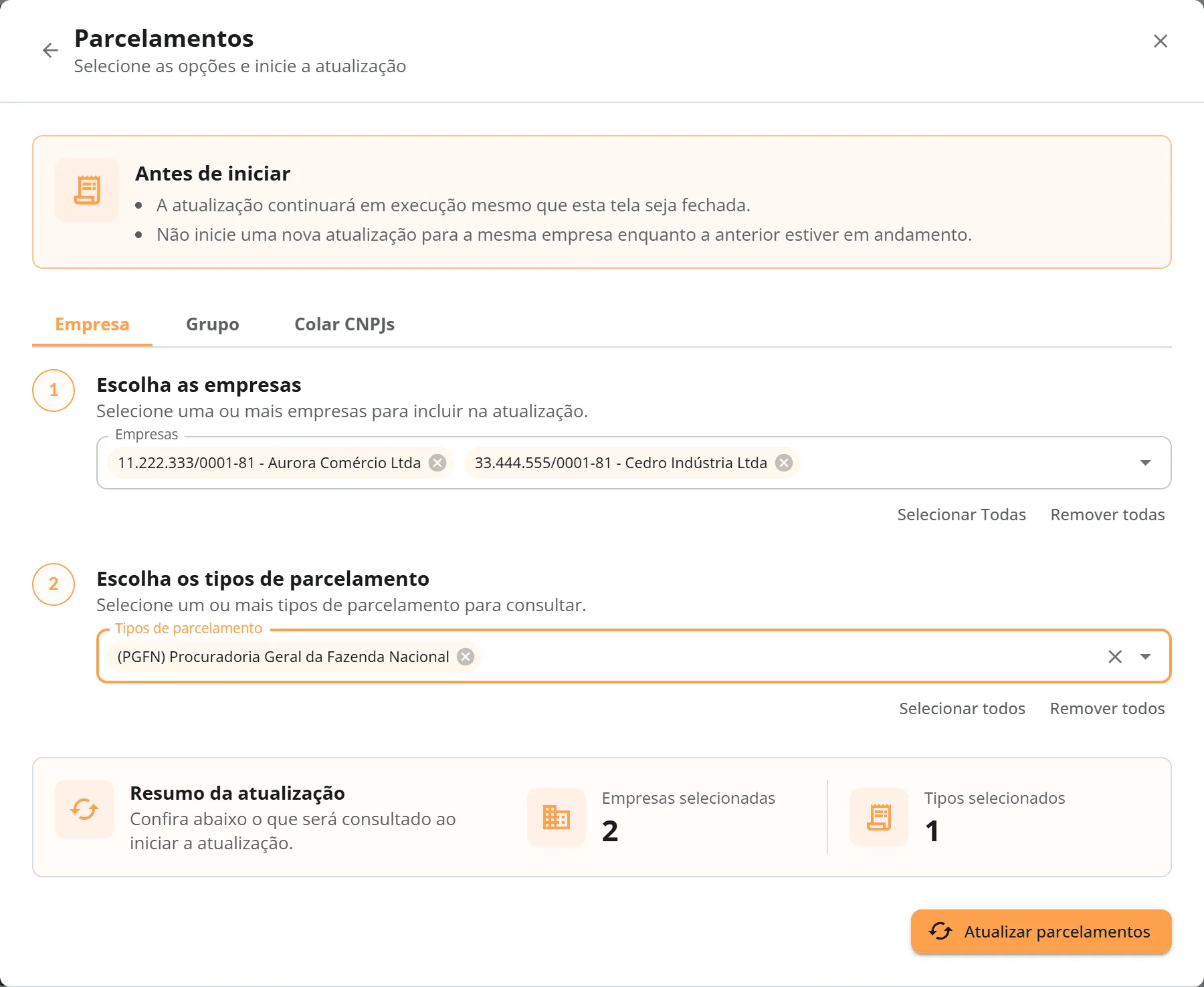Switch to the Grupo tab

coord(213,324)
